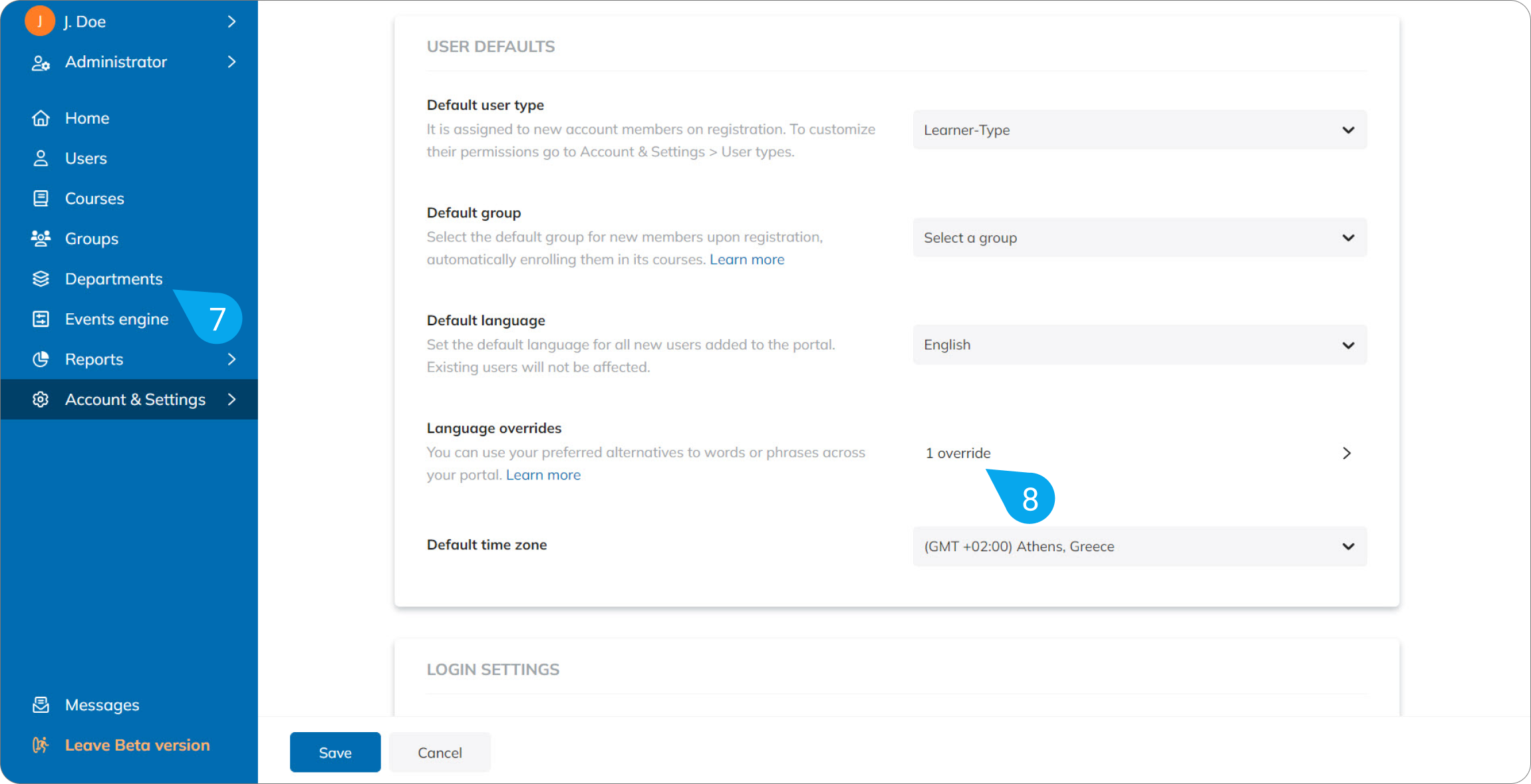The width and height of the screenshot is (1531, 784).
Task: Expand the Account & Settings chevron
Action: [231, 399]
